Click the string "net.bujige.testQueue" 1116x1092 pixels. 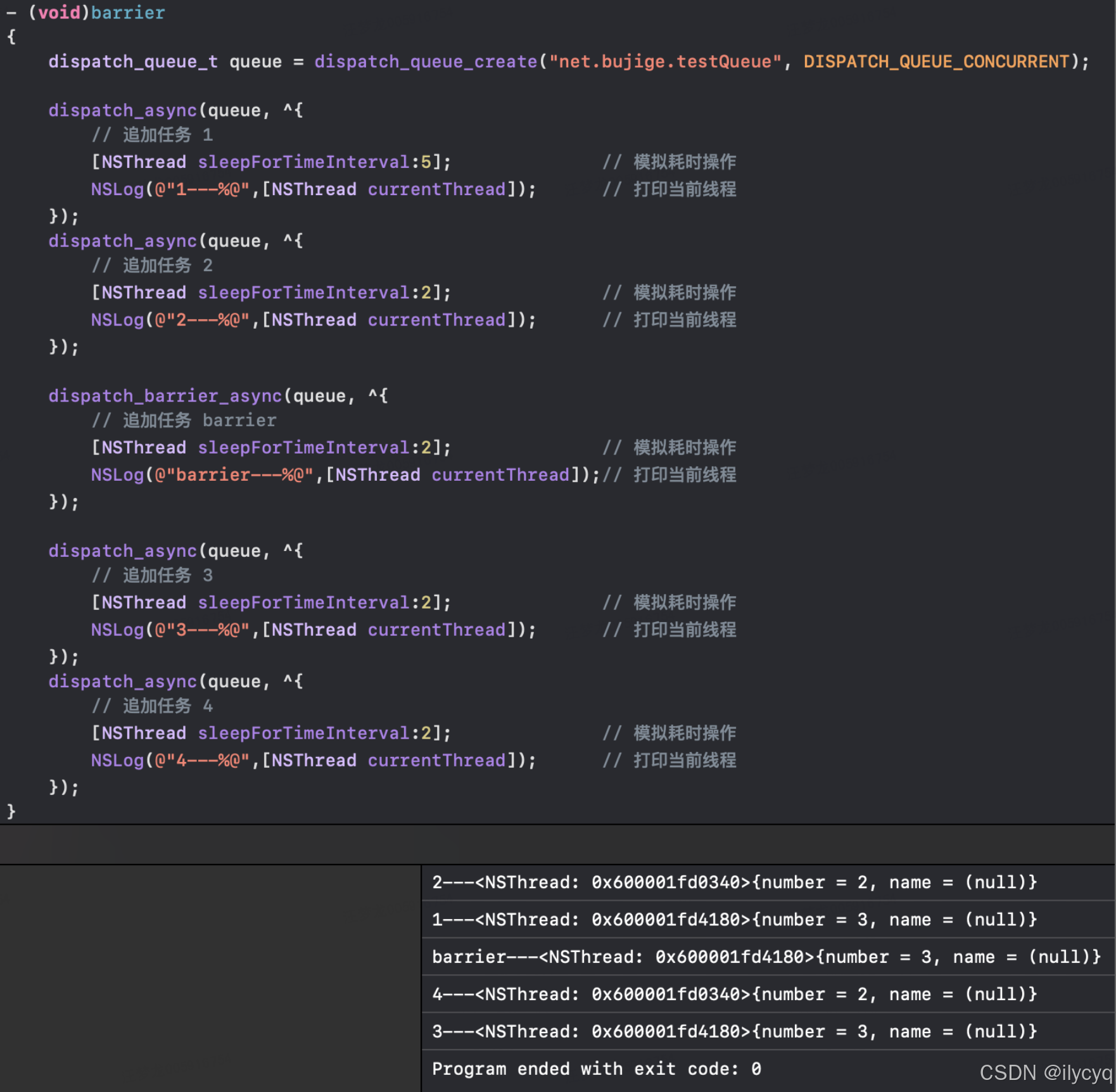click(665, 61)
